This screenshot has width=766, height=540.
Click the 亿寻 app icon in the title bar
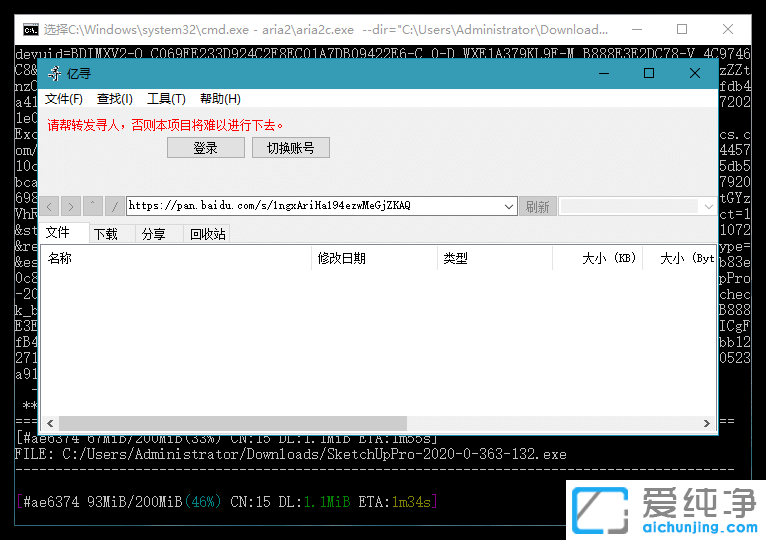click(x=54, y=74)
